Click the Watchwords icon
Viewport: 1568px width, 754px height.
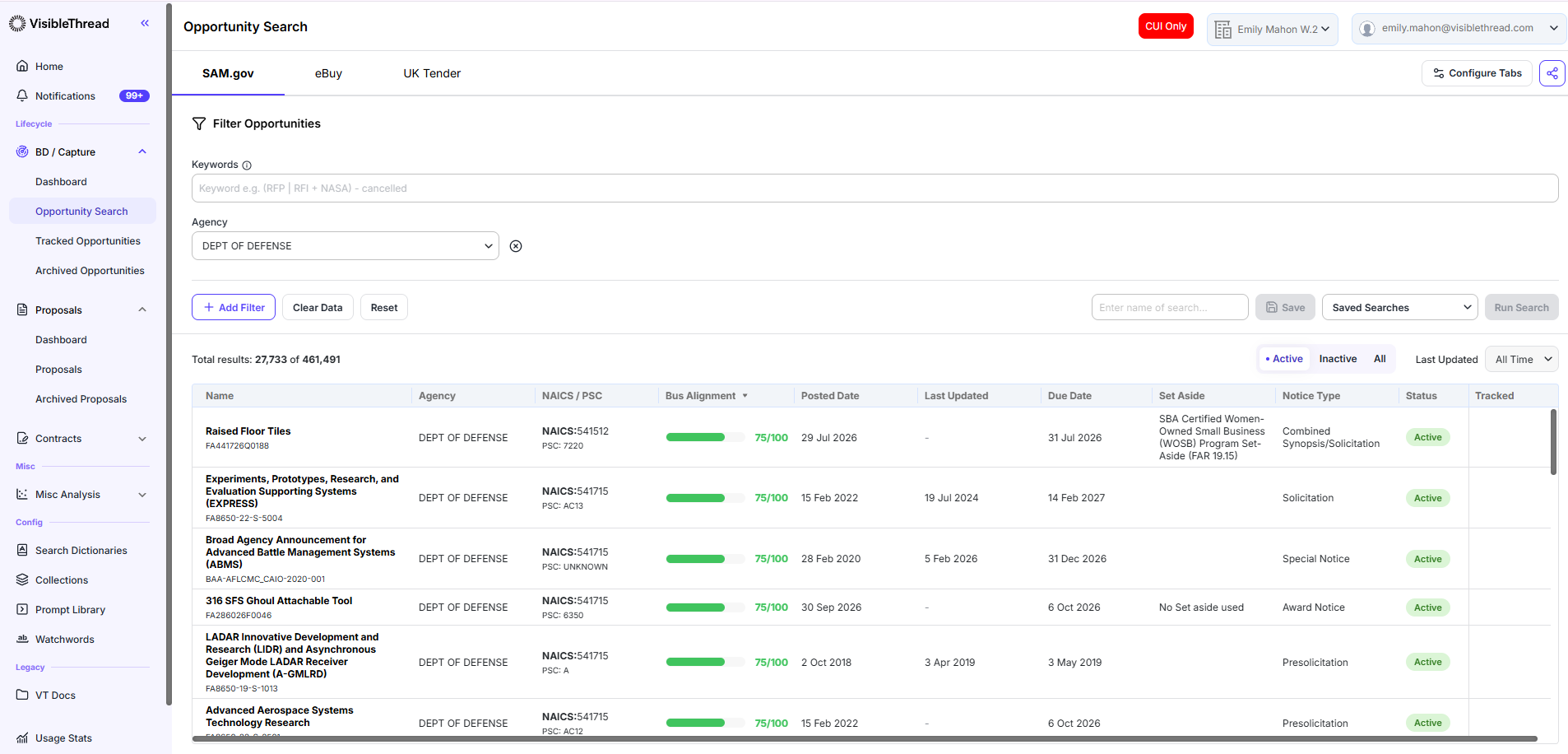[x=22, y=639]
